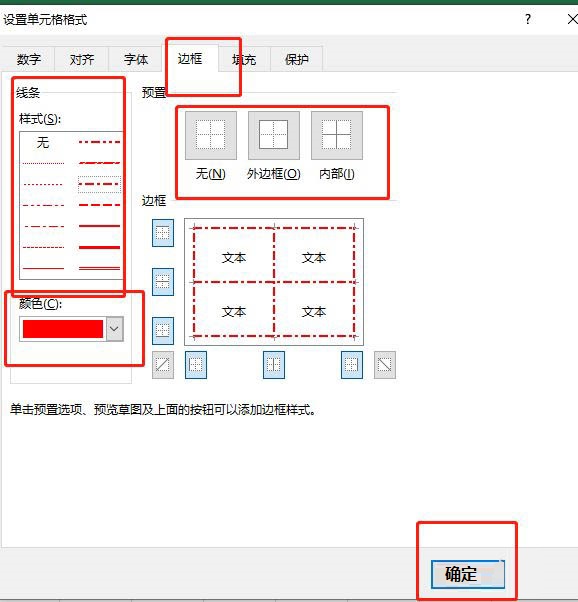This screenshot has width=578, height=602.
Task: Select the 无(N) no-border preset
Action: click(x=211, y=136)
